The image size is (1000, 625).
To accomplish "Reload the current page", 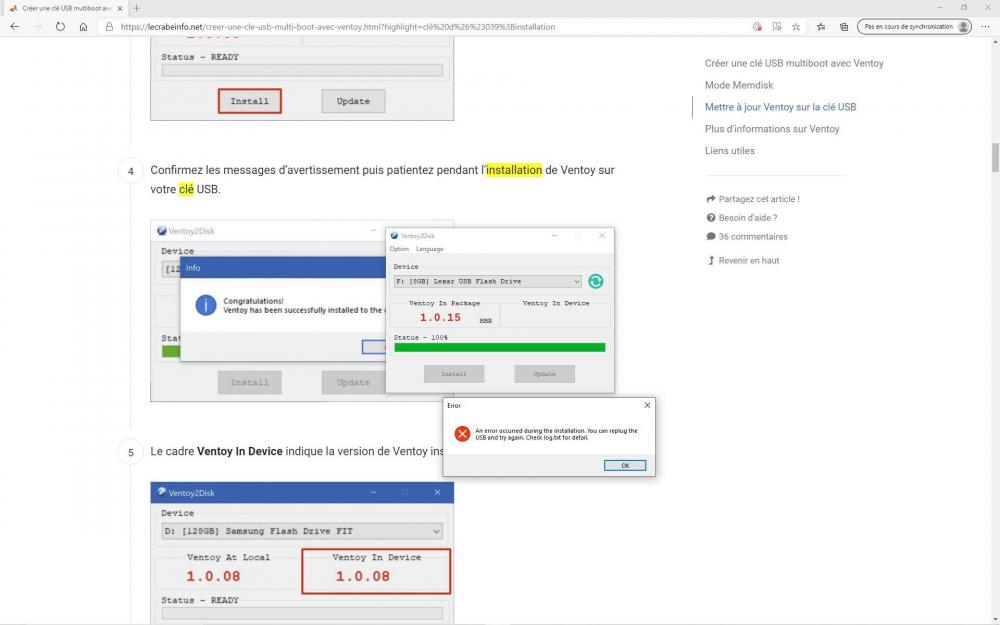I will 60,27.
